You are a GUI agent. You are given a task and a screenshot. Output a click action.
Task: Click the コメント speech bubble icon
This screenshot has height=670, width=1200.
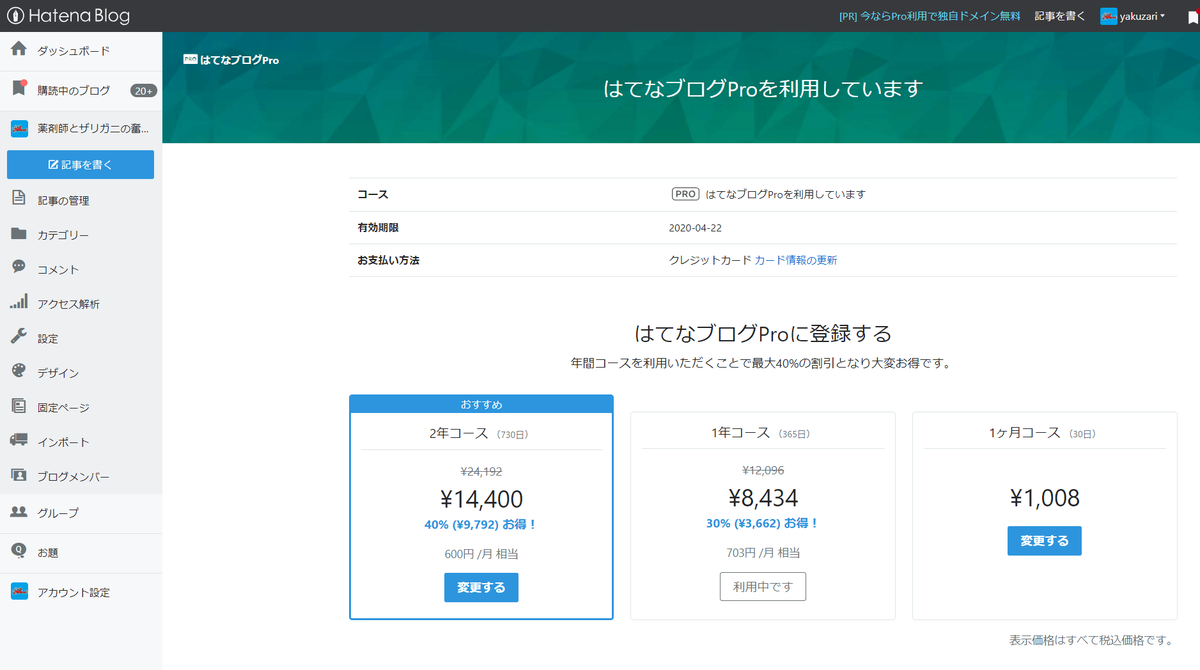pyautogui.click(x=18, y=268)
